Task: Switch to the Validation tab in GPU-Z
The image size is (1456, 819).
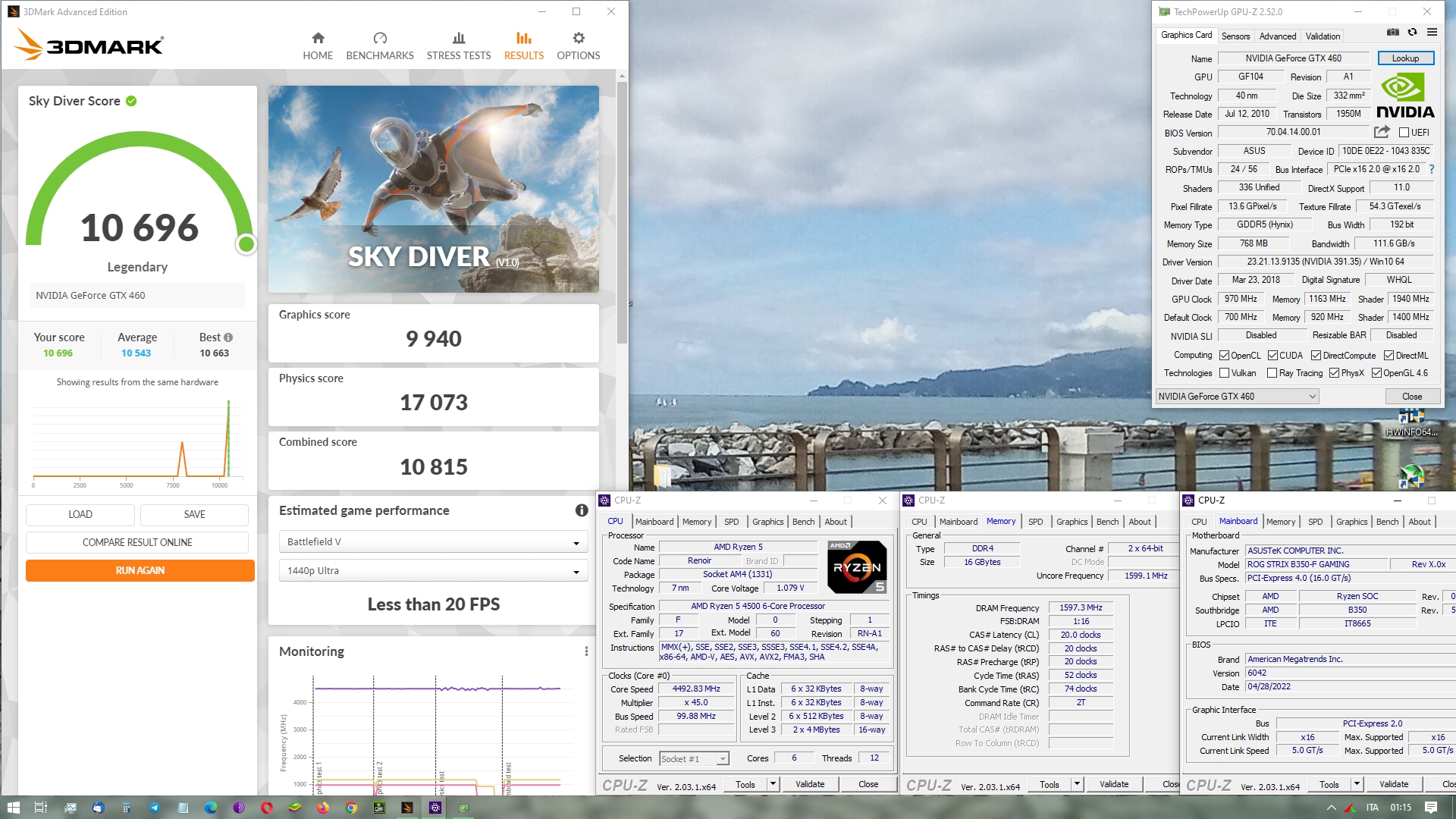Action: [x=1323, y=36]
